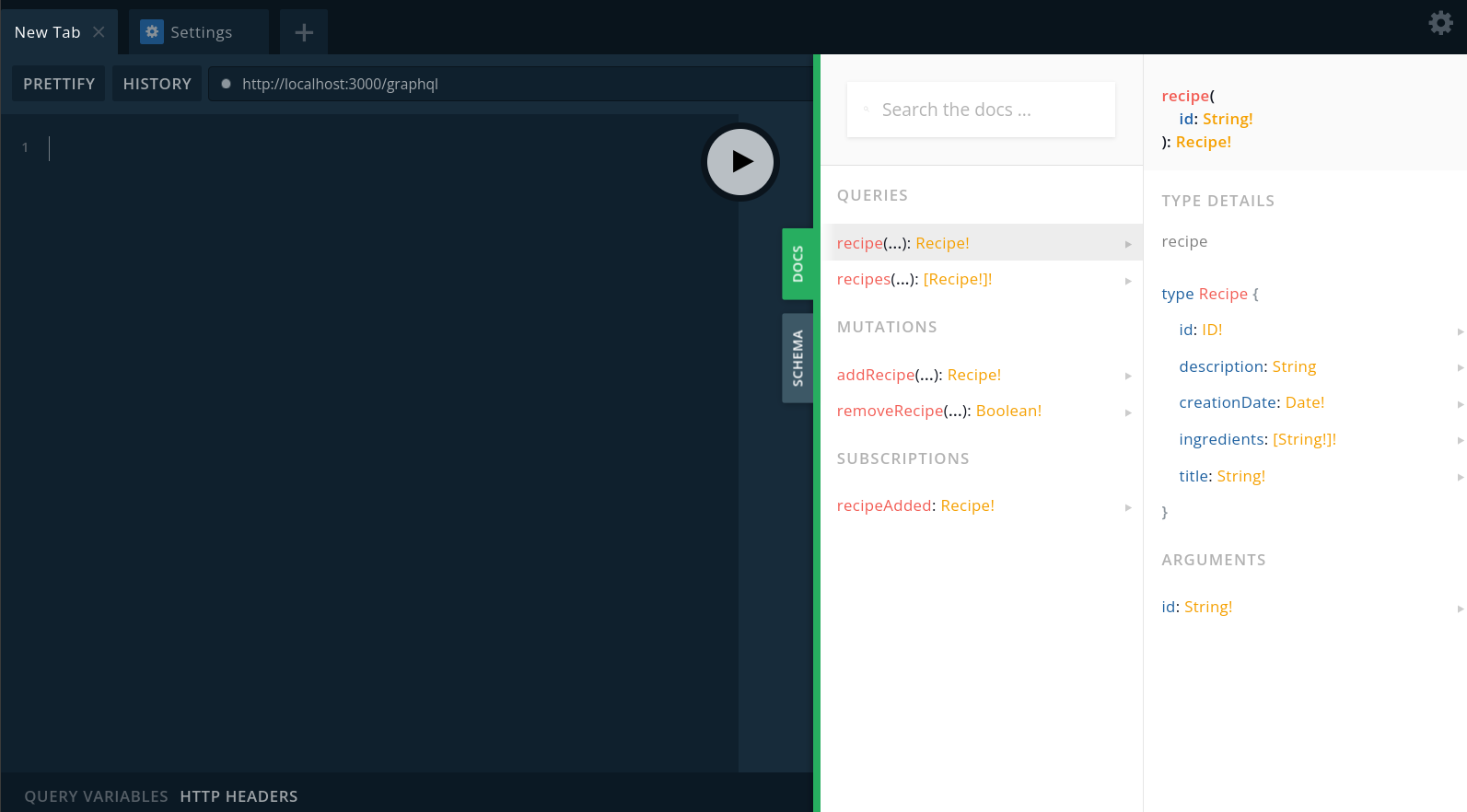Open the HISTORY panel
The height and width of the screenshot is (812, 1467).
point(157,84)
